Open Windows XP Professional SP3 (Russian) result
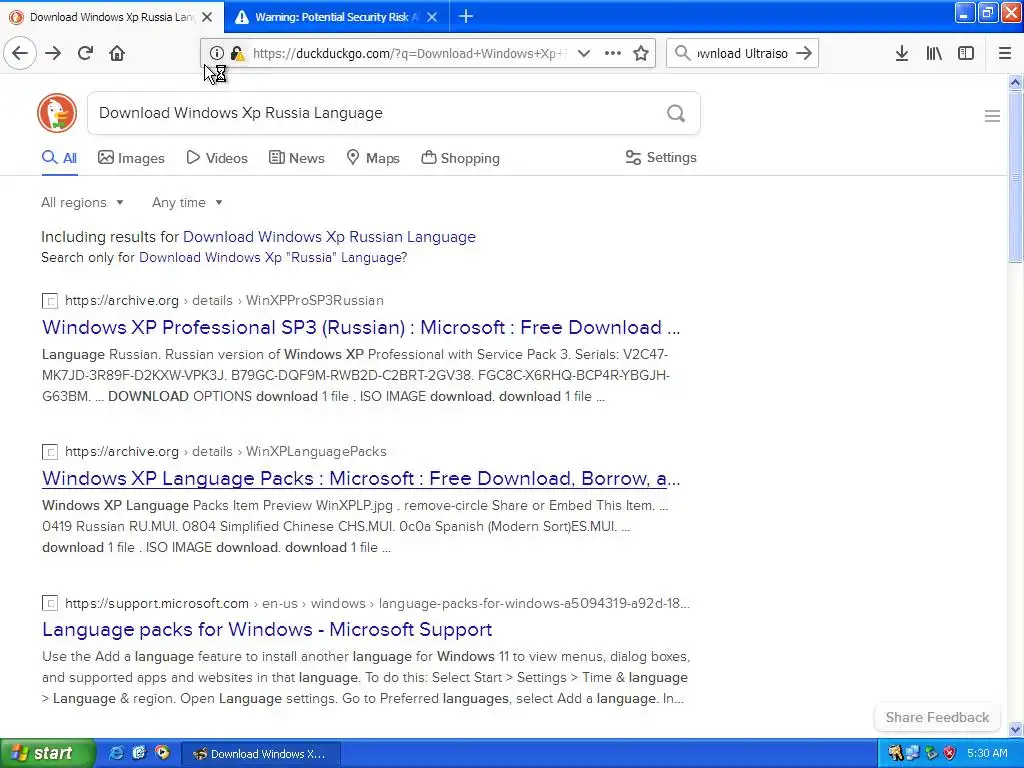The width and height of the screenshot is (1024, 768). [x=361, y=327]
